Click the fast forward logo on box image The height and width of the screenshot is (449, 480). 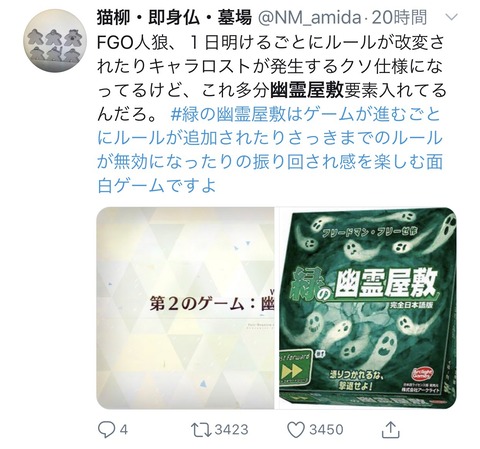[295, 367]
